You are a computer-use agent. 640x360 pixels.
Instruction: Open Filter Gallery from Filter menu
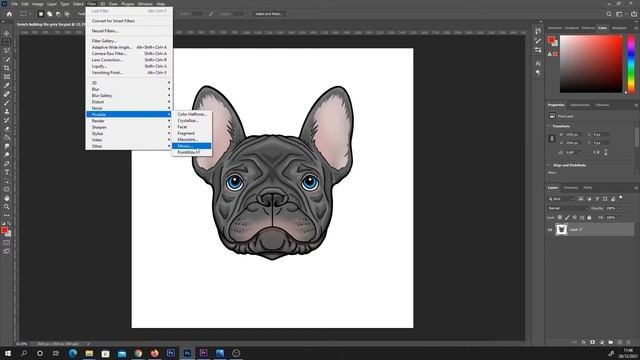coord(129,41)
